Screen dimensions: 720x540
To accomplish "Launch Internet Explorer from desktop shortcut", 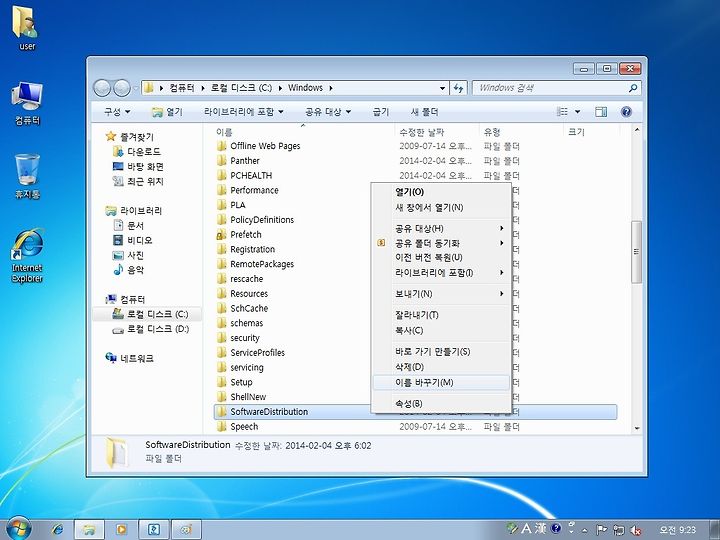I will (27, 256).
